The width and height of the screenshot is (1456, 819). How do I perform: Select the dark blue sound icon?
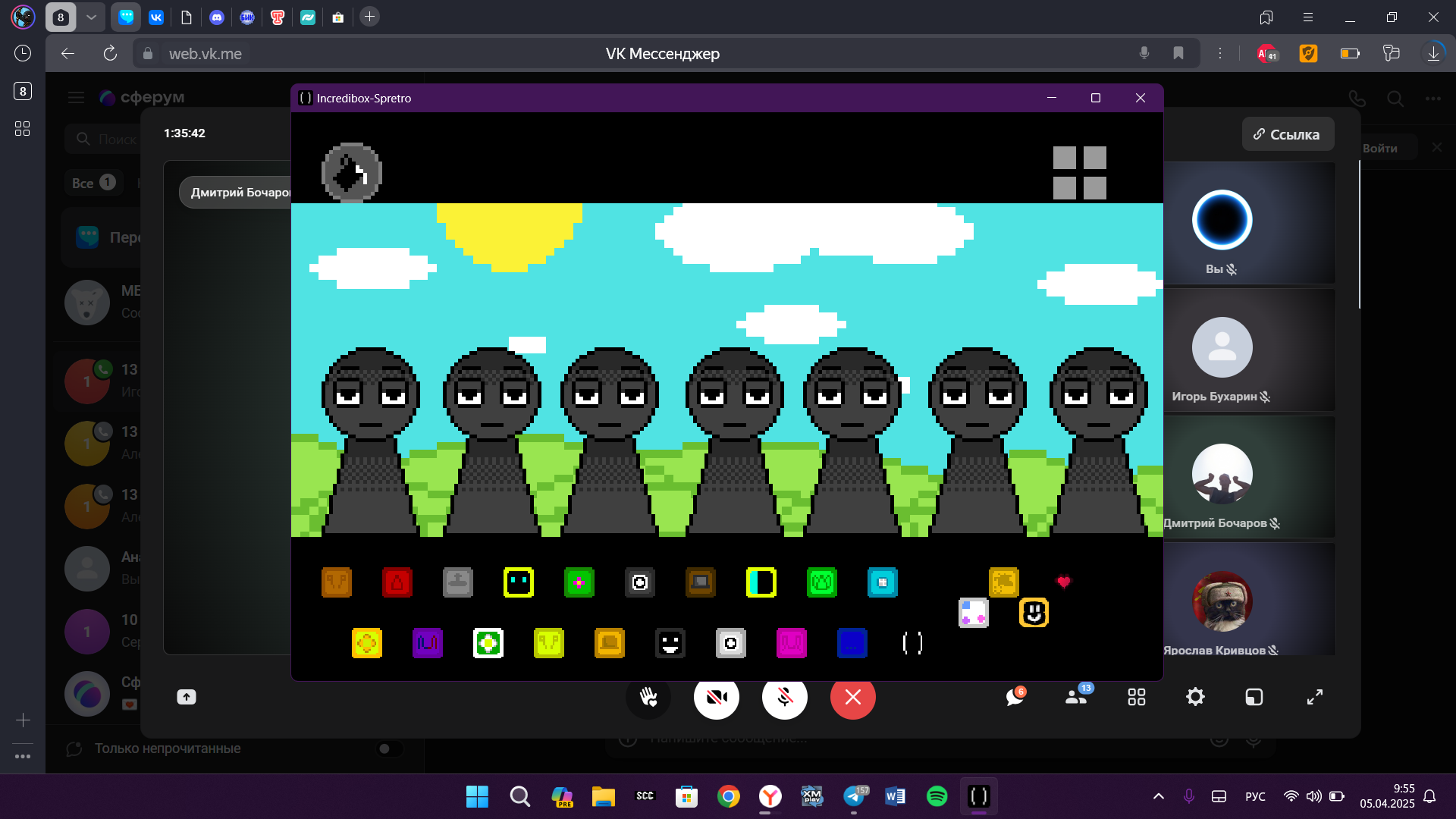point(852,643)
